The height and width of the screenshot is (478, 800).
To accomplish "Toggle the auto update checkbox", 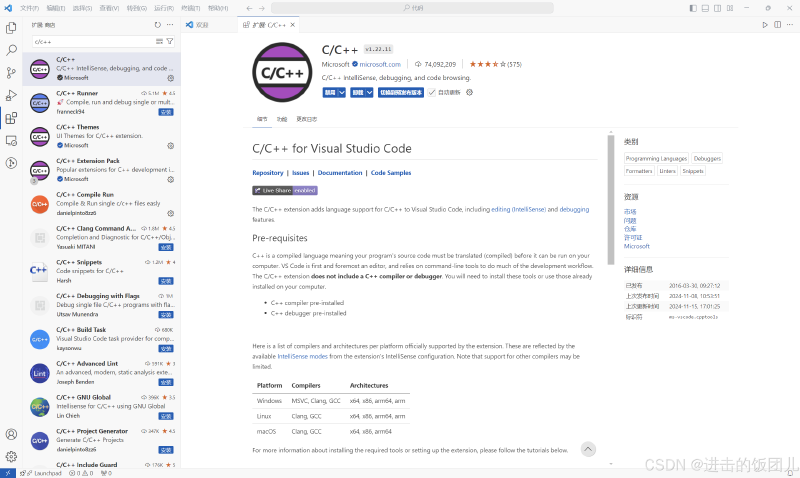I will coord(432,92).
